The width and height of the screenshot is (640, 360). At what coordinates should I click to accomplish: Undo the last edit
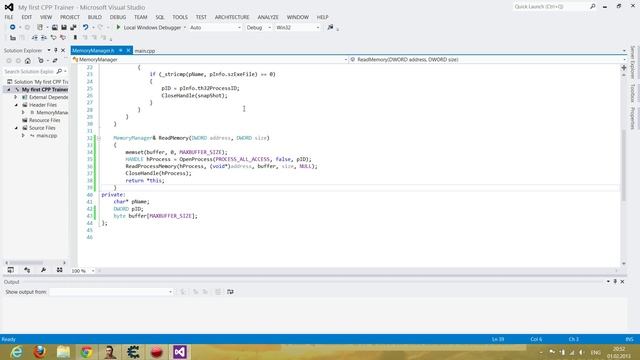click(85, 27)
